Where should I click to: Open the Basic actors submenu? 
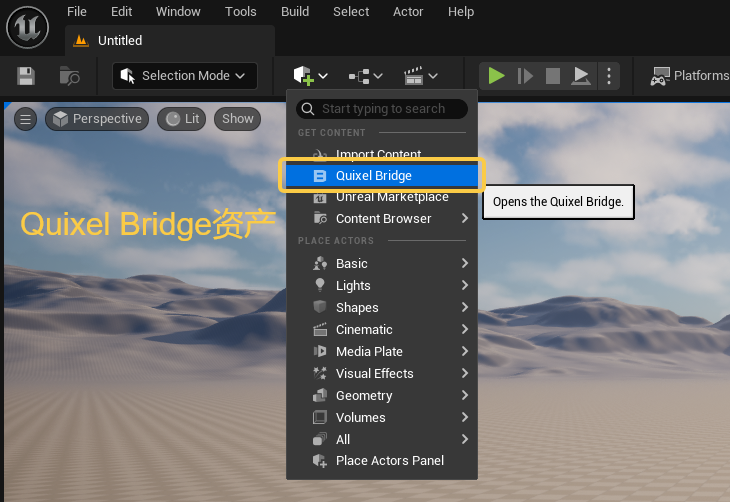tap(382, 264)
